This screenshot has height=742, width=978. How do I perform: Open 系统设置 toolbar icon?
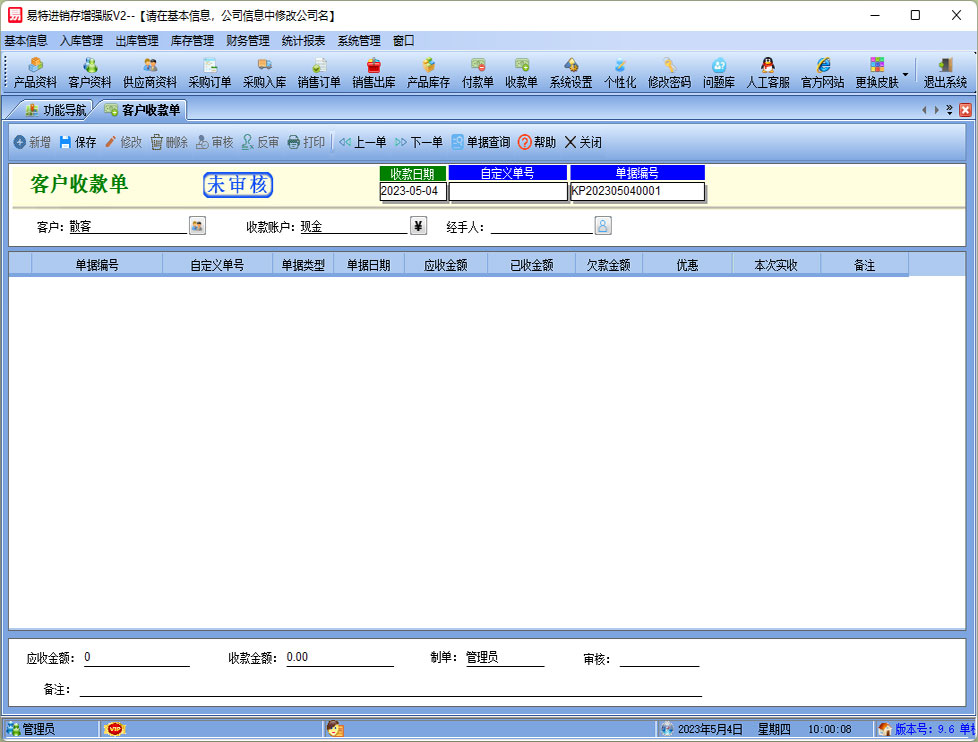[x=571, y=73]
